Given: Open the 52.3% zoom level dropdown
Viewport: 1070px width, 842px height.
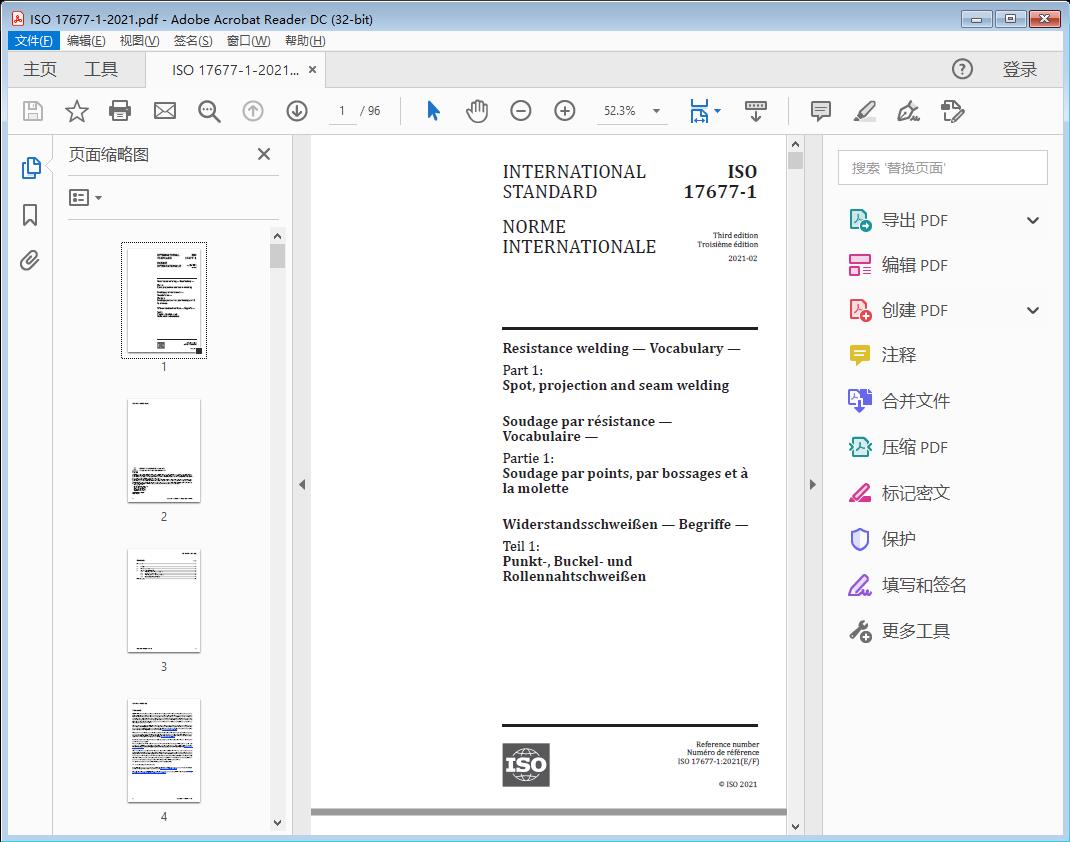Looking at the screenshot, I should coord(656,111).
